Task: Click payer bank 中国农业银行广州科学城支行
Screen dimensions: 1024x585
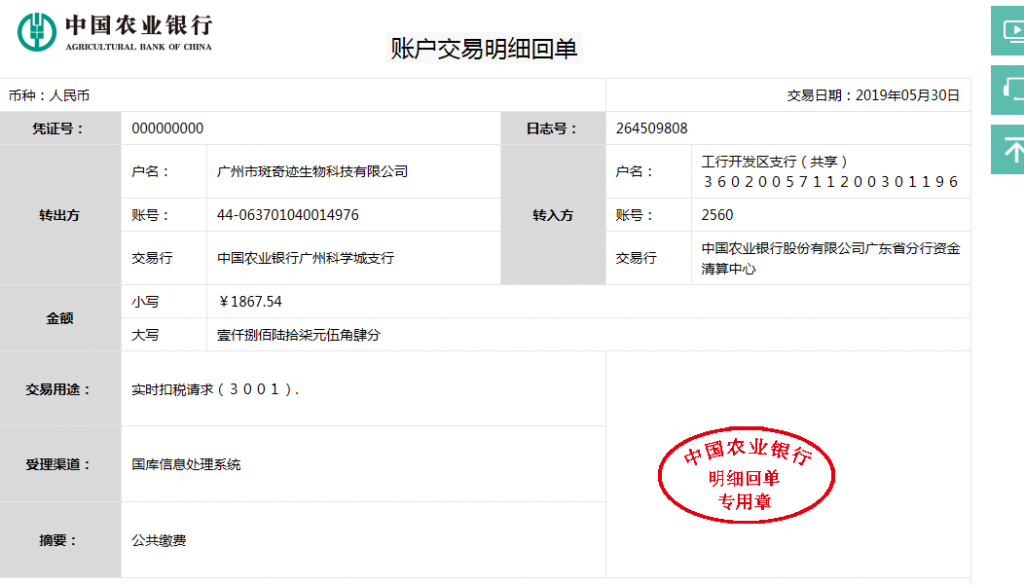Action: tap(306, 259)
